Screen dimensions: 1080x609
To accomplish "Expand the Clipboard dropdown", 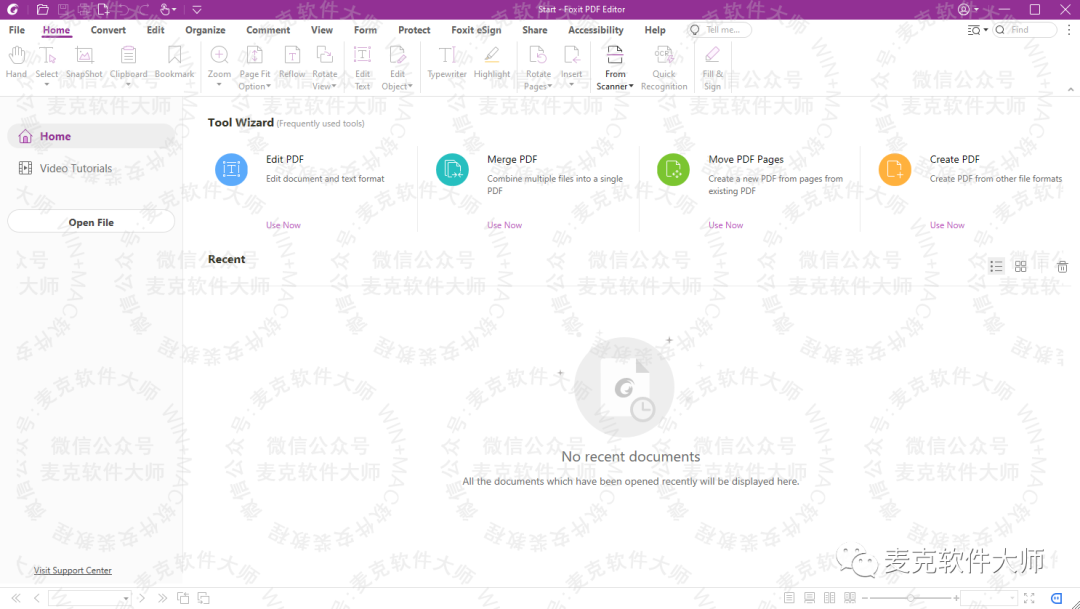I will pyautogui.click(x=128, y=85).
